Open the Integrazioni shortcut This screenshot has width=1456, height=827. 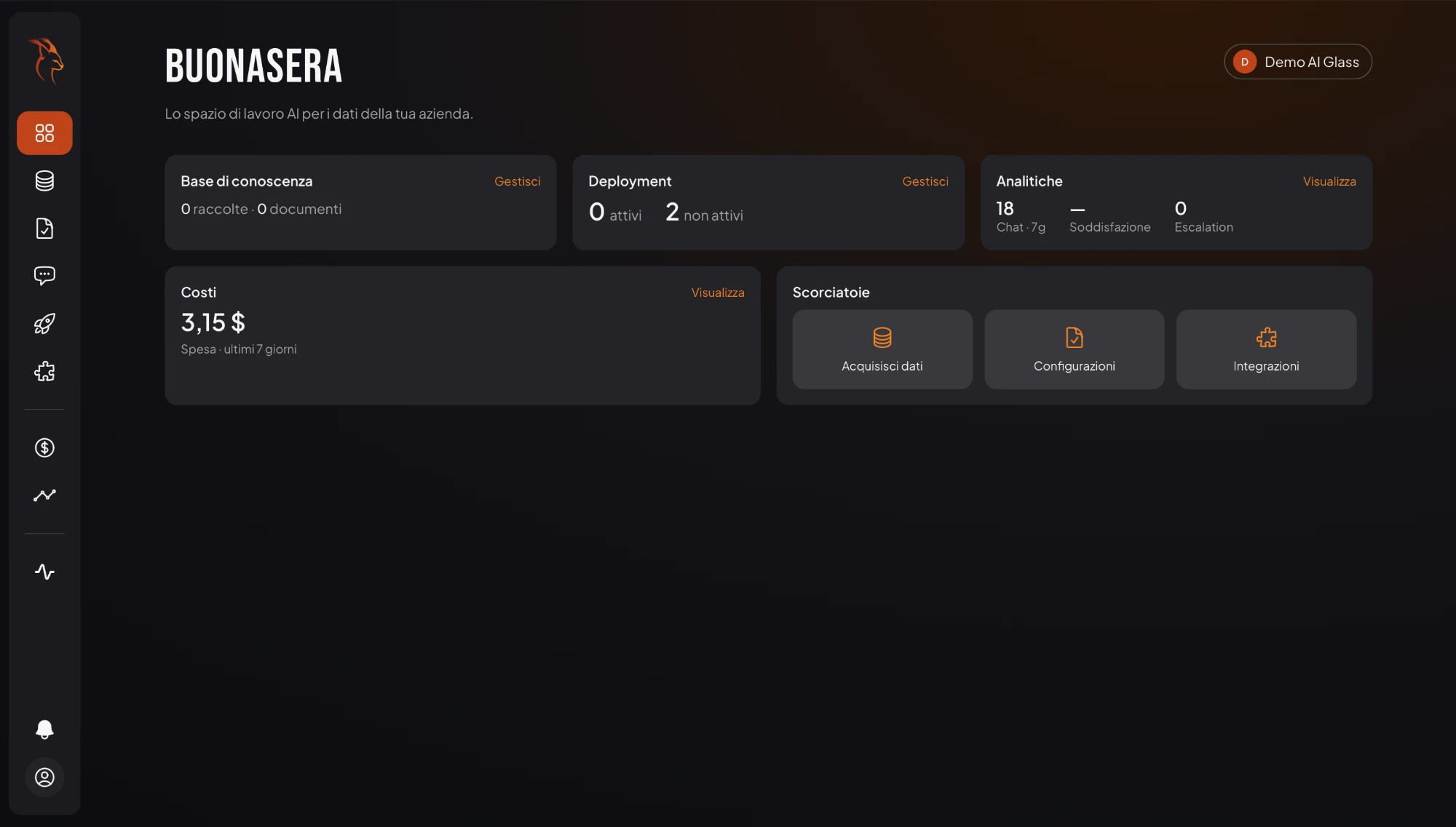(x=1266, y=349)
